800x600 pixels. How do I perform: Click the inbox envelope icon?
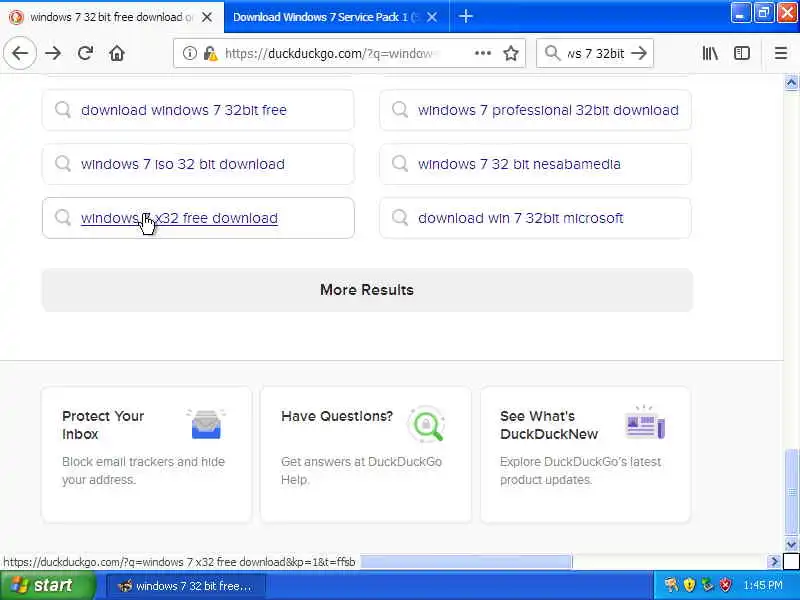pos(206,424)
